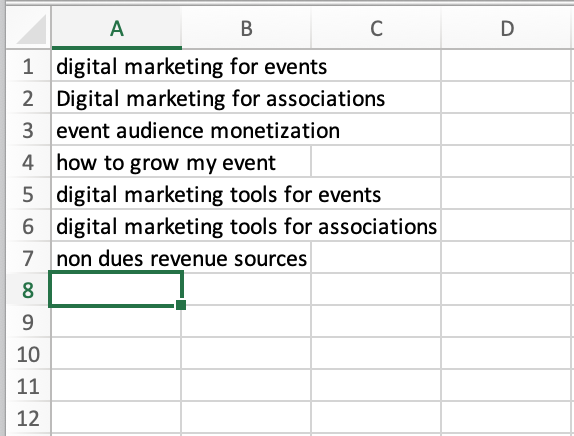Select row 11 header
Screen dimensions: 574x436
[28, 386]
